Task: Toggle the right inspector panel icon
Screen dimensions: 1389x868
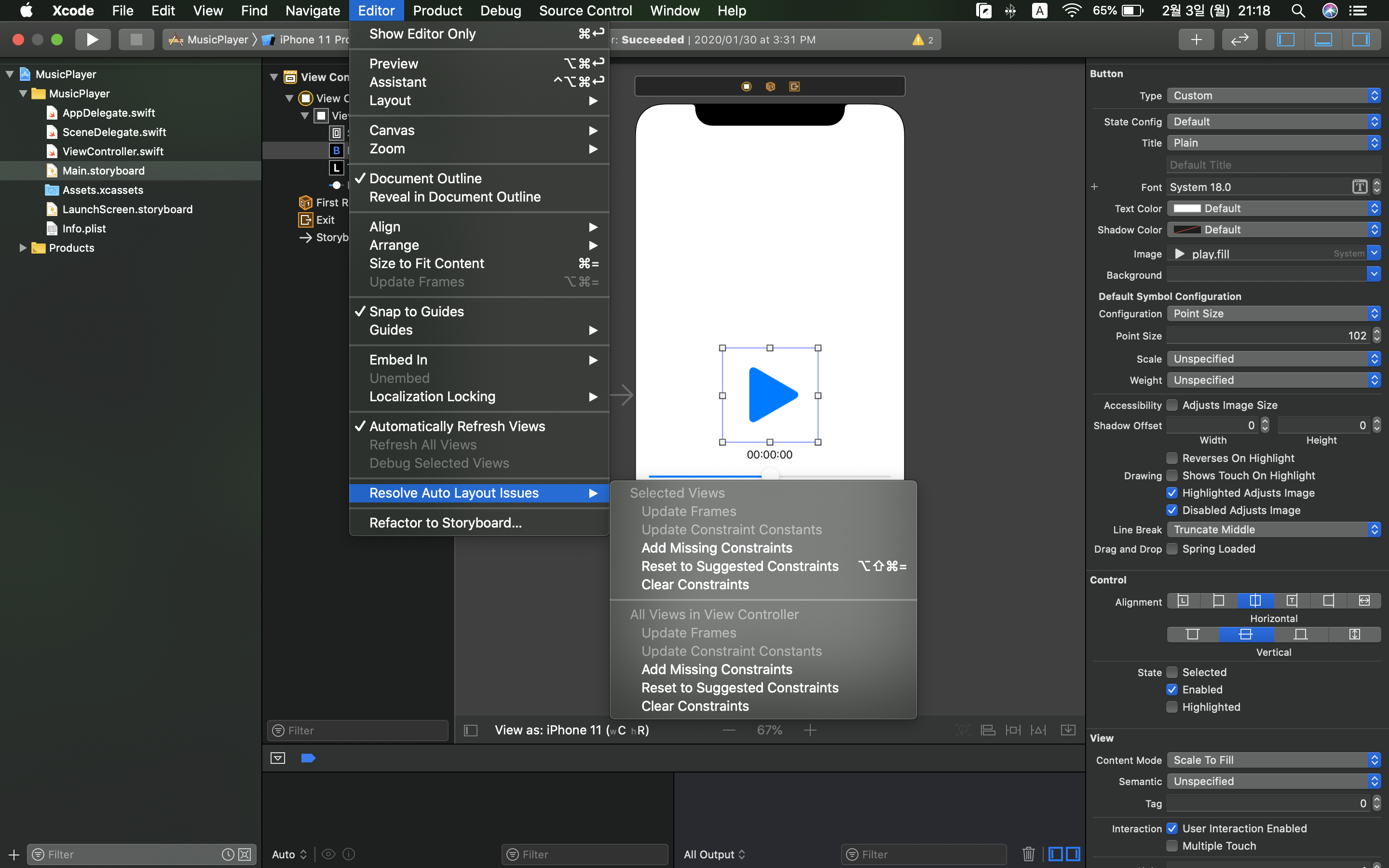Action: (1360, 40)
